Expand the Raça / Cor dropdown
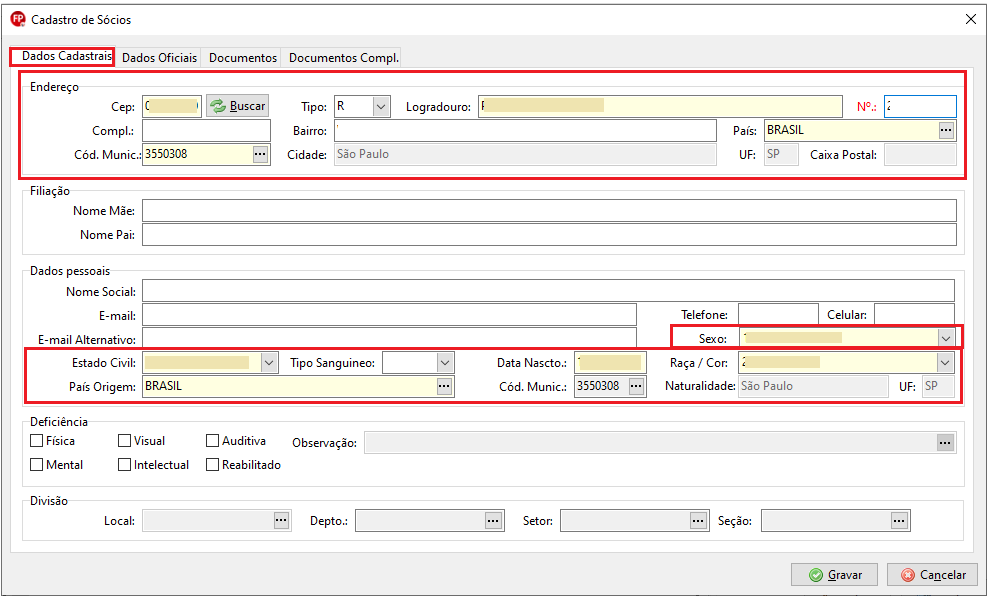Image resolution: width=988 pixels, height=597 pixels. pos(945,362)
